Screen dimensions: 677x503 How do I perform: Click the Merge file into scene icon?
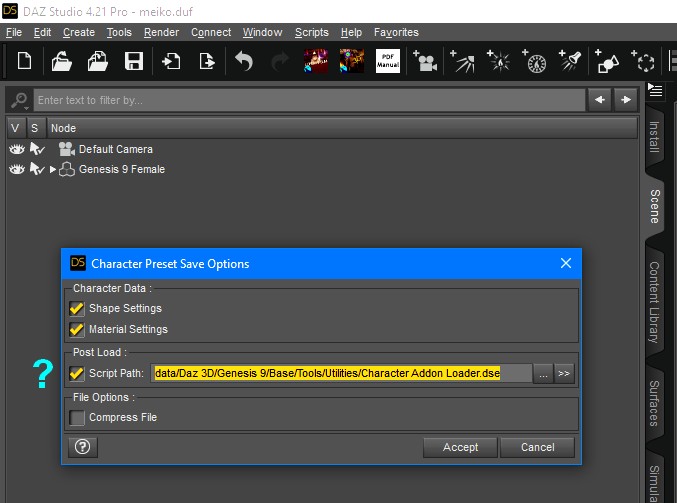[98, 61]
